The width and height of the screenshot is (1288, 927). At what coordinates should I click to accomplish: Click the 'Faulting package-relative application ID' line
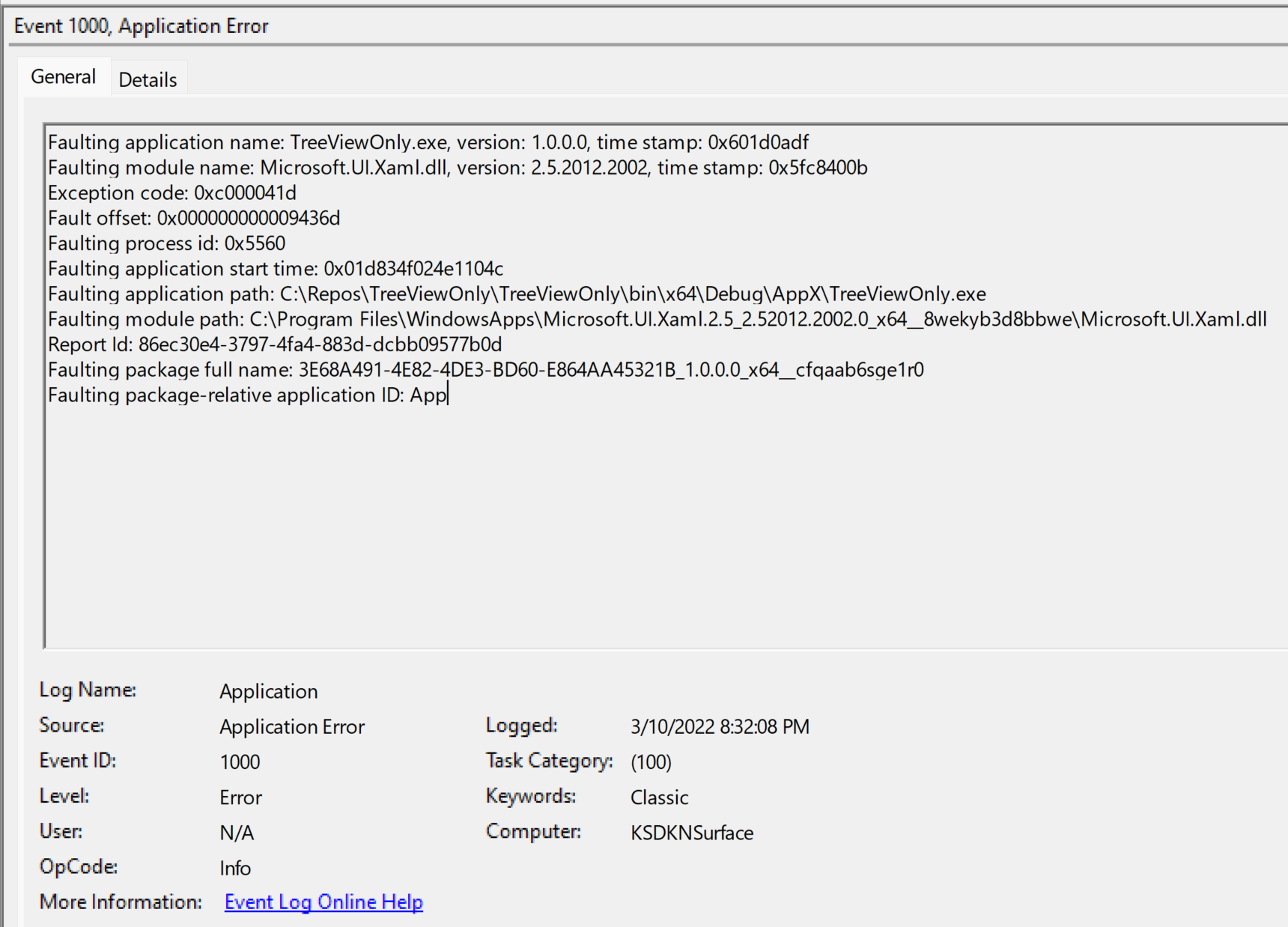pos(247,395)
